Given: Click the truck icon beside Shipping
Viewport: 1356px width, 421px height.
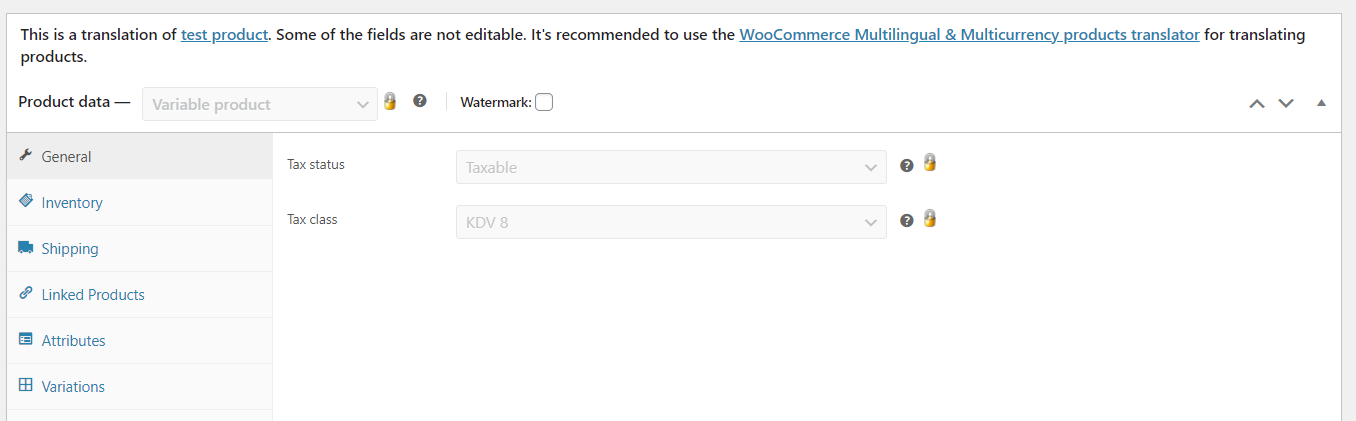Looking at the screenshot, I should (x=26, y=247).
